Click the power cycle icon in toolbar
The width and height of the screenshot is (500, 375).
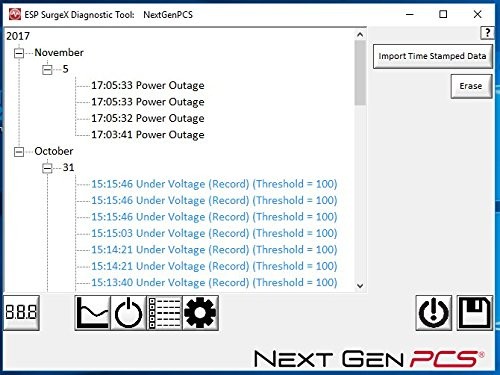tap(129, 313)
